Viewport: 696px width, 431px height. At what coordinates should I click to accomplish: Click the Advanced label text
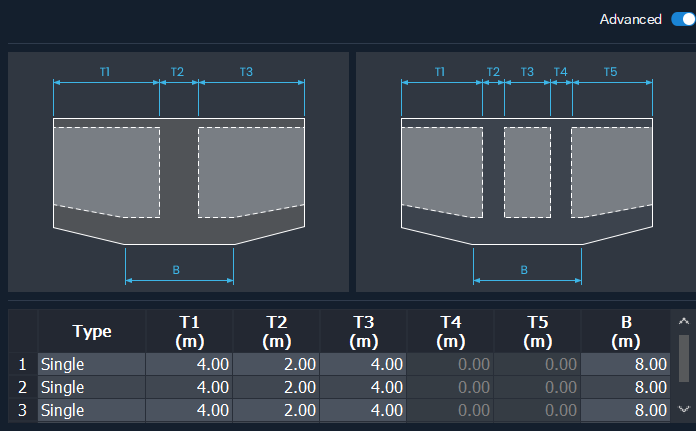click(x=630, y=19)
